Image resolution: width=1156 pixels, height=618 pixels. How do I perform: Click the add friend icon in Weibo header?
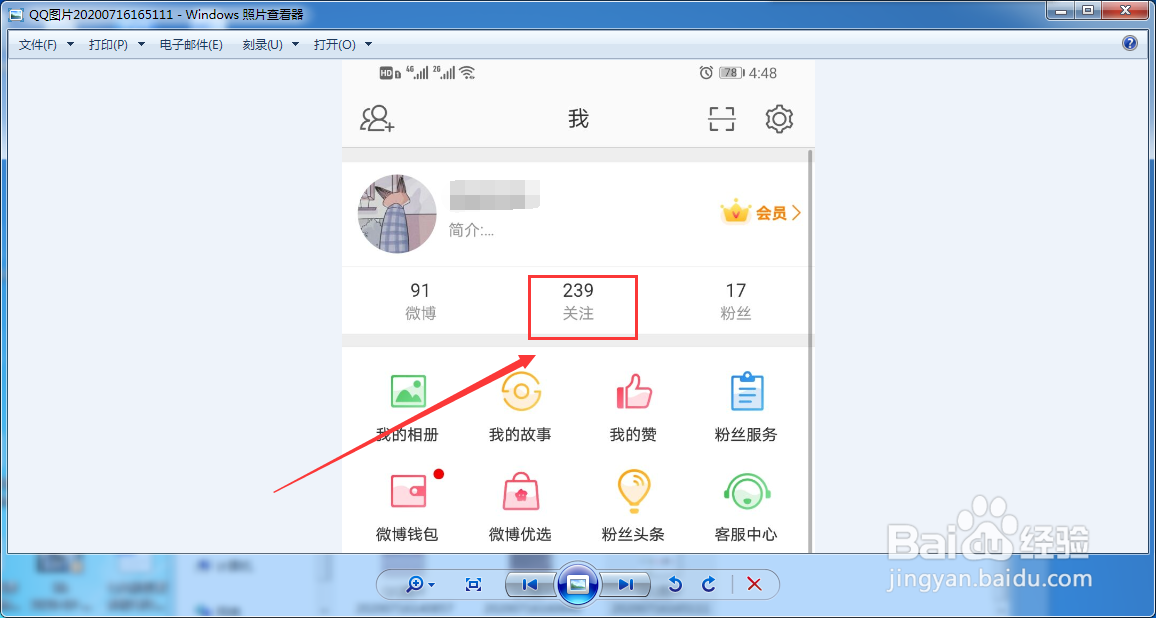[377, 119]
